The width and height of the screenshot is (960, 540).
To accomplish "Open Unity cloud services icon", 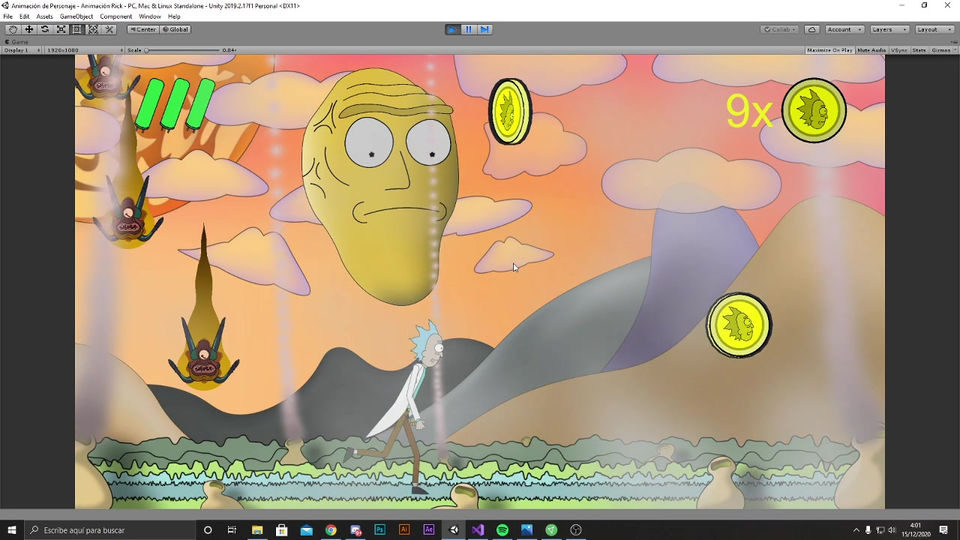I will click(812, 29).
